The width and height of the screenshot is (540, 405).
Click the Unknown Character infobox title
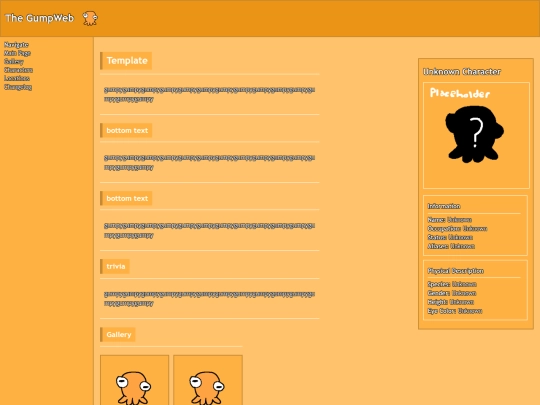[462, 72]
